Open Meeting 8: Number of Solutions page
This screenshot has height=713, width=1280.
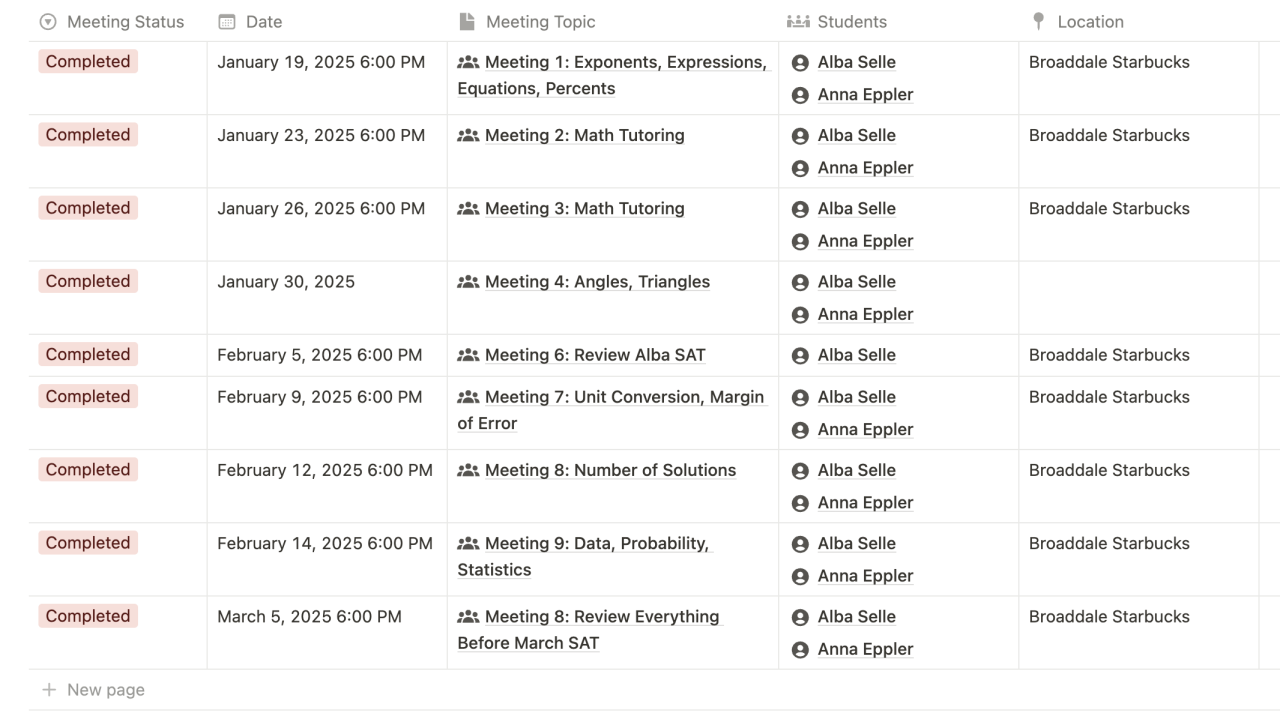pyautogui.click(x=610, y=470)
